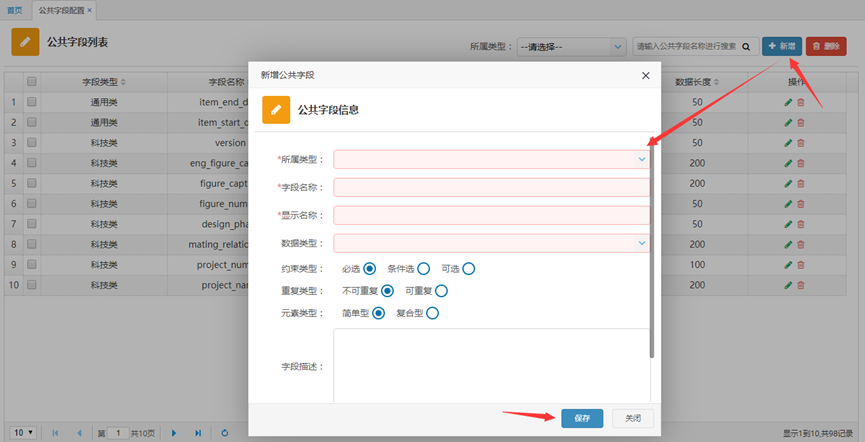Viewport: 865px width, 442px height.
Task: Edit row 8 mating_relatic with pencil icon
Action: (788, 244)
